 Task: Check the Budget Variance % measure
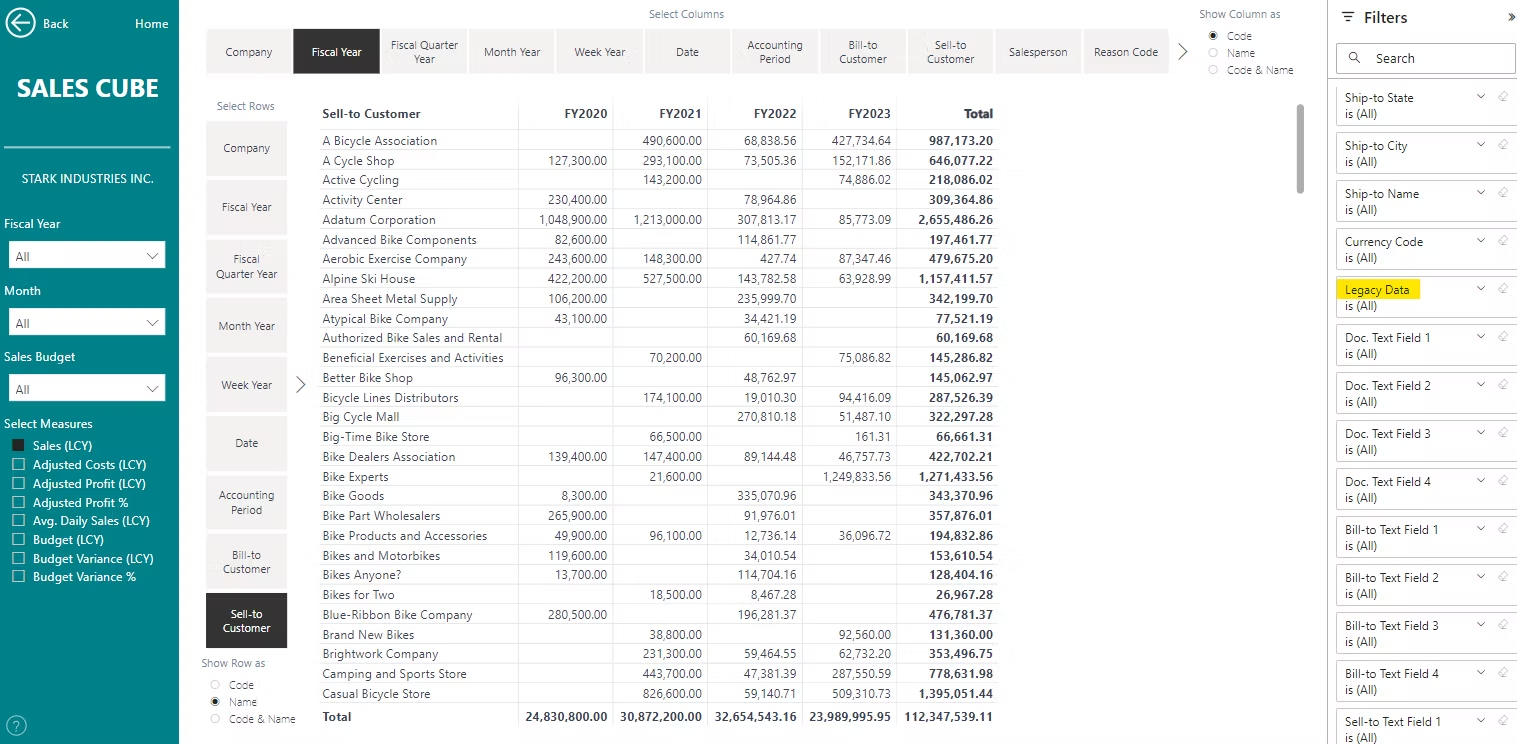[x=18, y=577]
